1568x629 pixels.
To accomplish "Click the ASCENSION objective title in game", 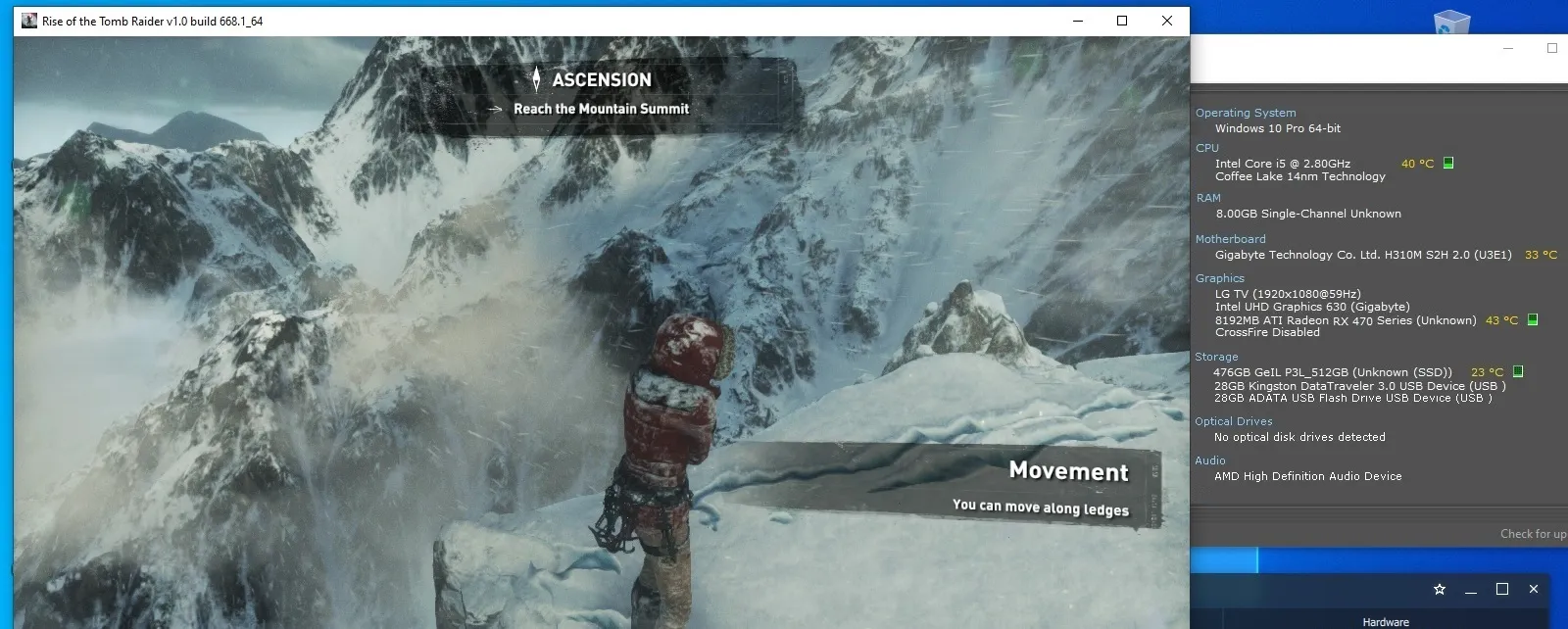I will 602,80.
